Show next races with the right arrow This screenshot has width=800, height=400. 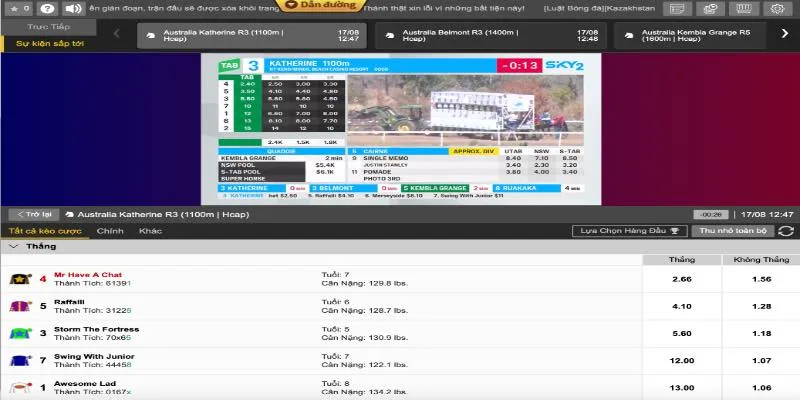coord(785,34)
